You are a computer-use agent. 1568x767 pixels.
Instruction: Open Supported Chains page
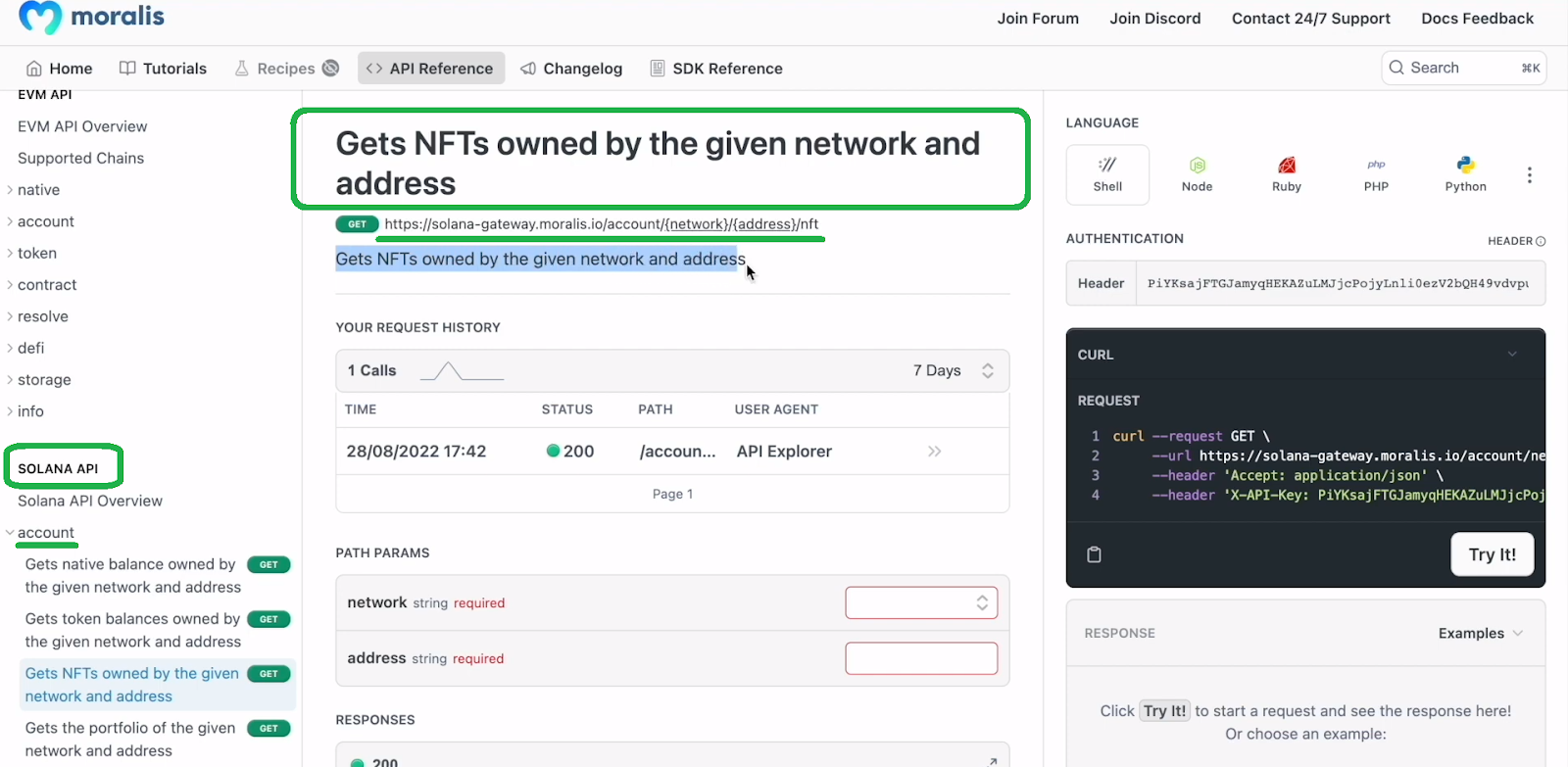[x=80, y=158]
